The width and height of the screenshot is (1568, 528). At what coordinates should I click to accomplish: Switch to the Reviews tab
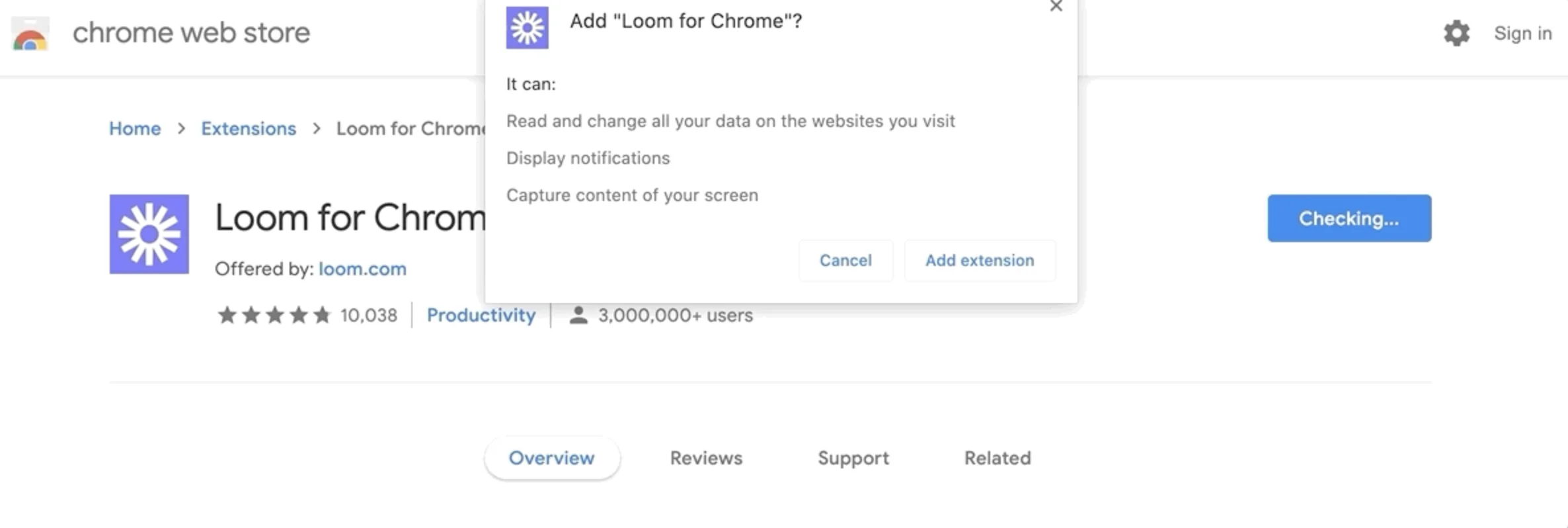705,458
